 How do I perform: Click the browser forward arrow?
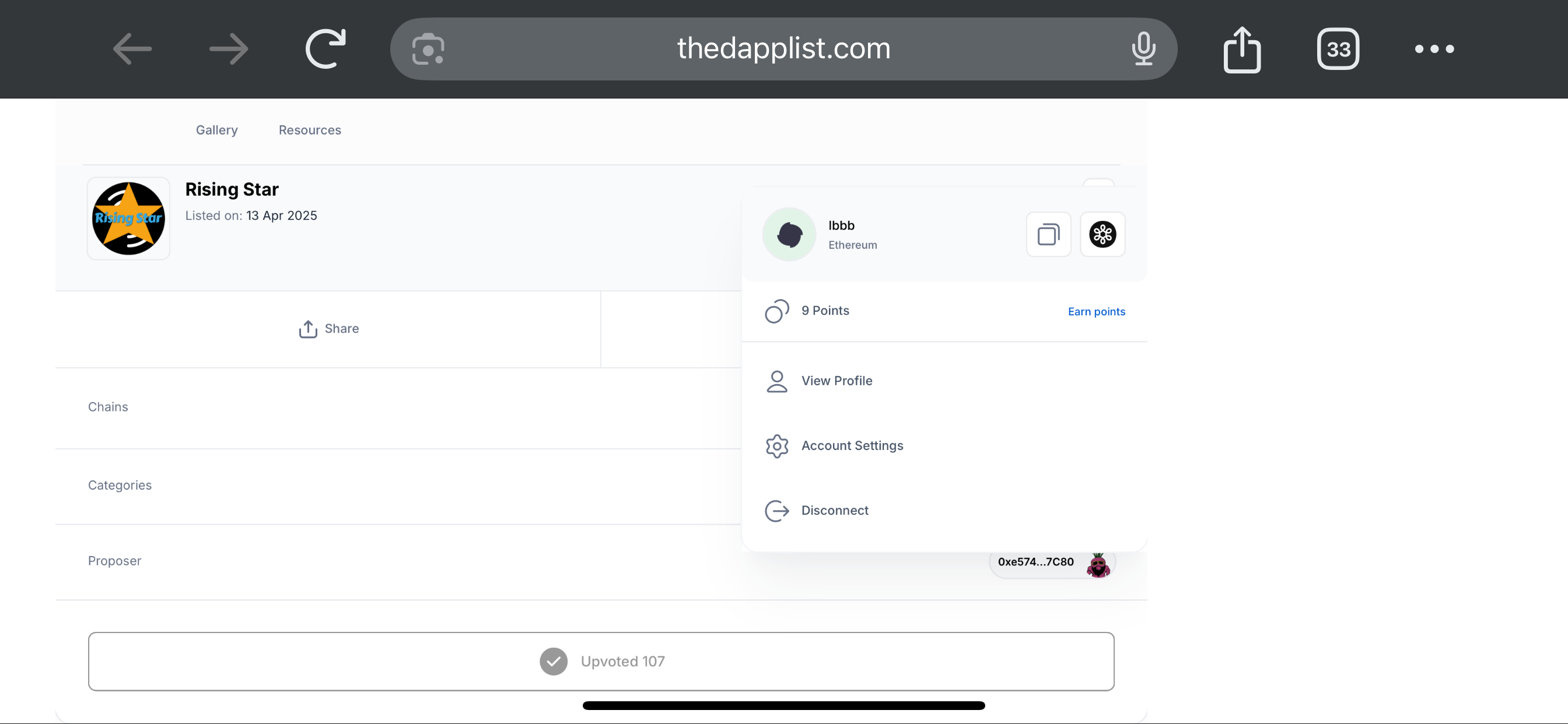pos(229,48)
